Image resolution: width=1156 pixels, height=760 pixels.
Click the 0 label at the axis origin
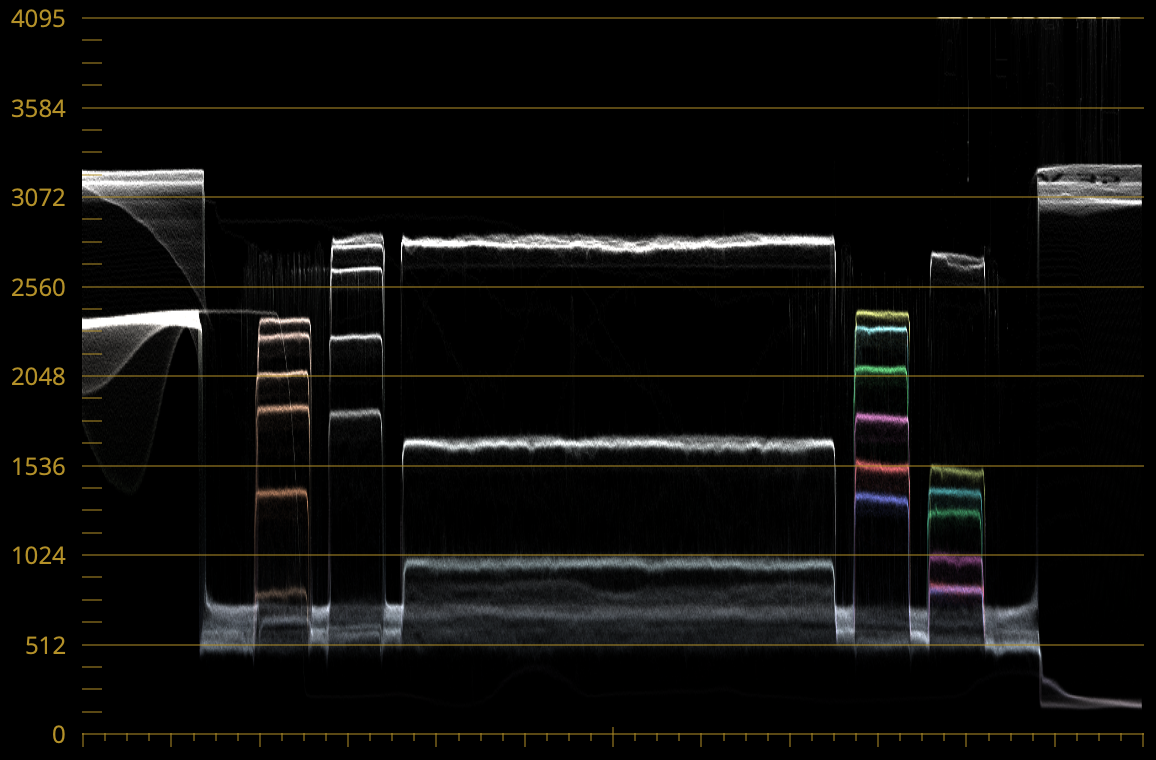[58, 734]
